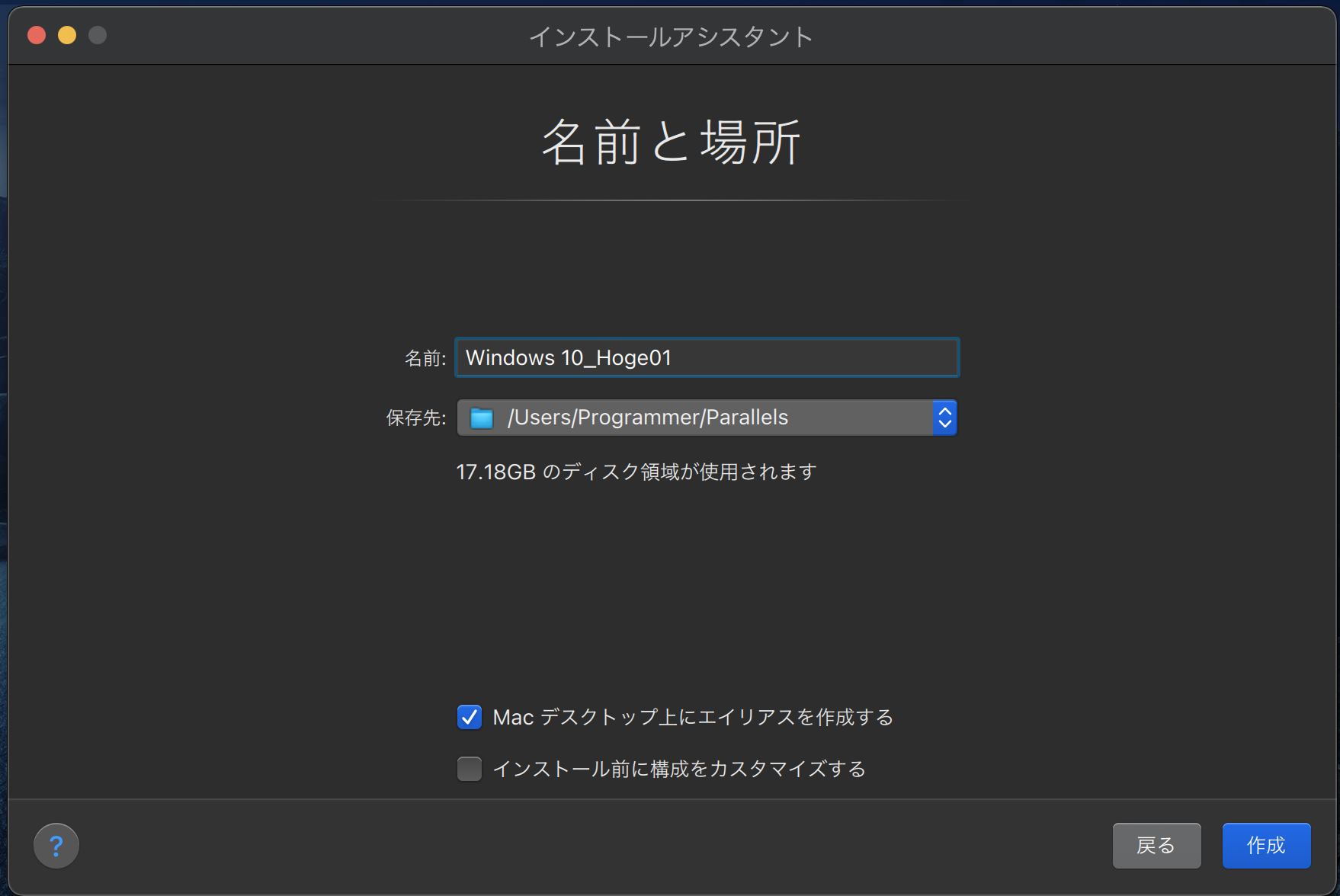The height and width of the screenshot is (896, 1340).
Task: Enable インストール前に構成をカスタマイズする
Action: pos(468,769)
